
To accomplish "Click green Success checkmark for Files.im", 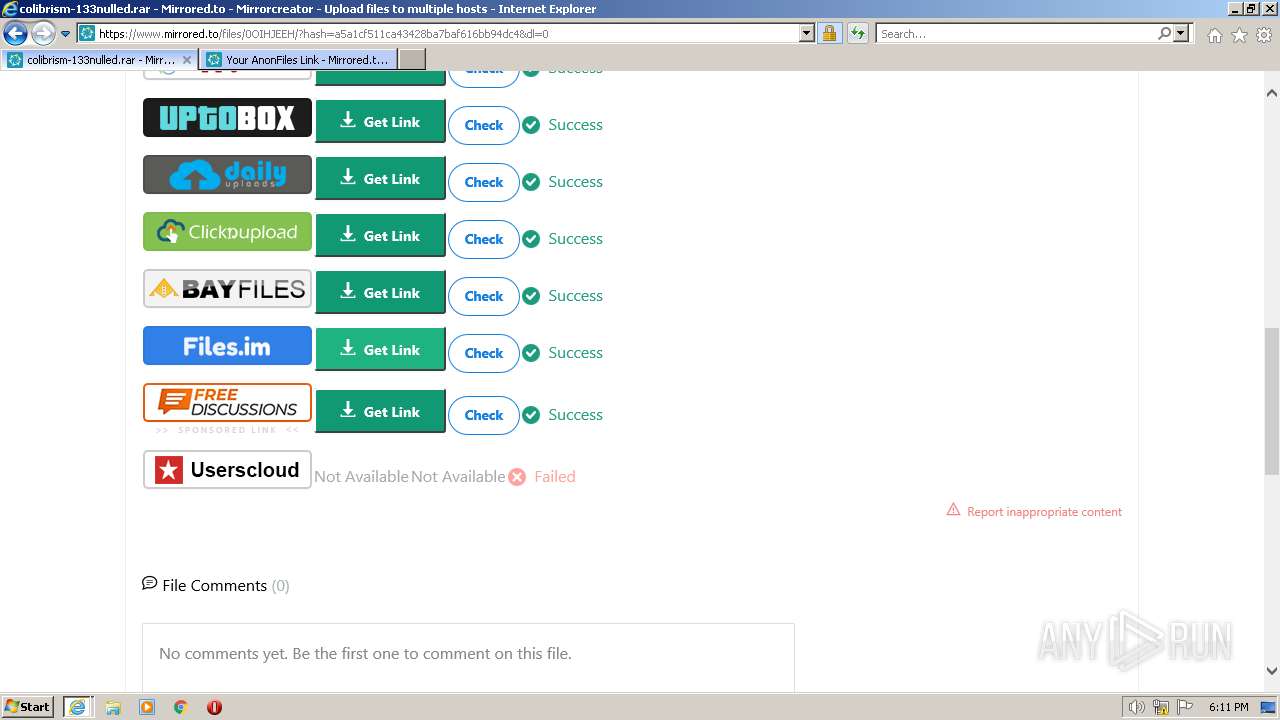I will [531, 353].
